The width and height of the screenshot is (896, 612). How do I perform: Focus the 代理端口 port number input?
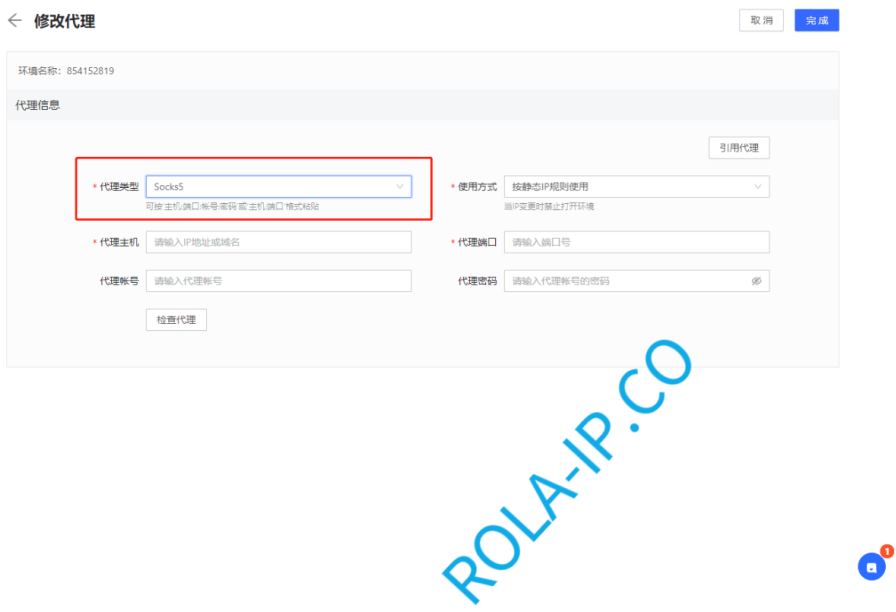(636, 242)
